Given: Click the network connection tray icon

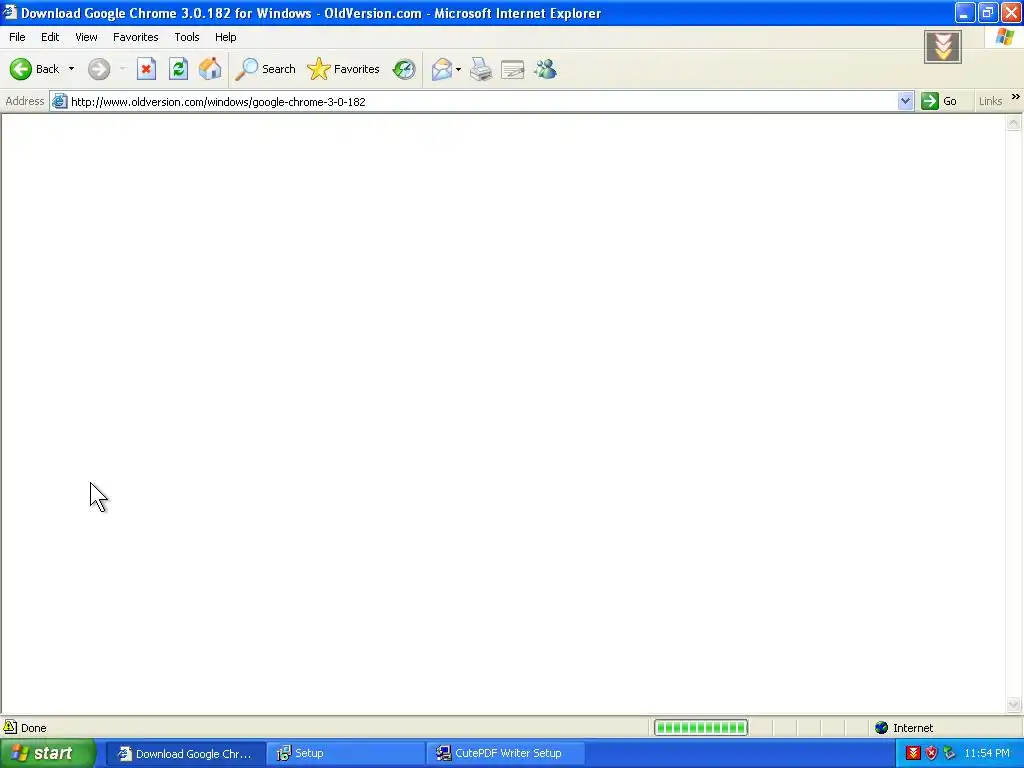Looking at the screenshot, I should point(950,753).
